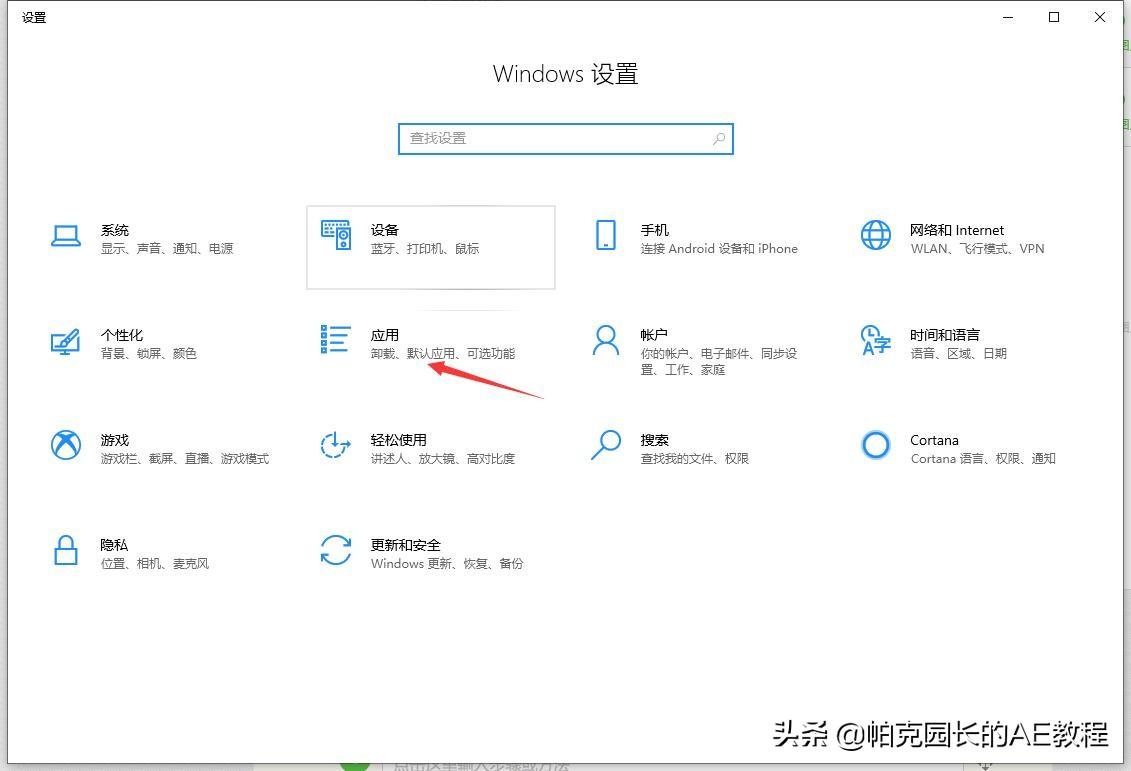The width and height of the screenshot is (1131, 771).
Task: Select the 设备 category title
Action: pos(384,230)
